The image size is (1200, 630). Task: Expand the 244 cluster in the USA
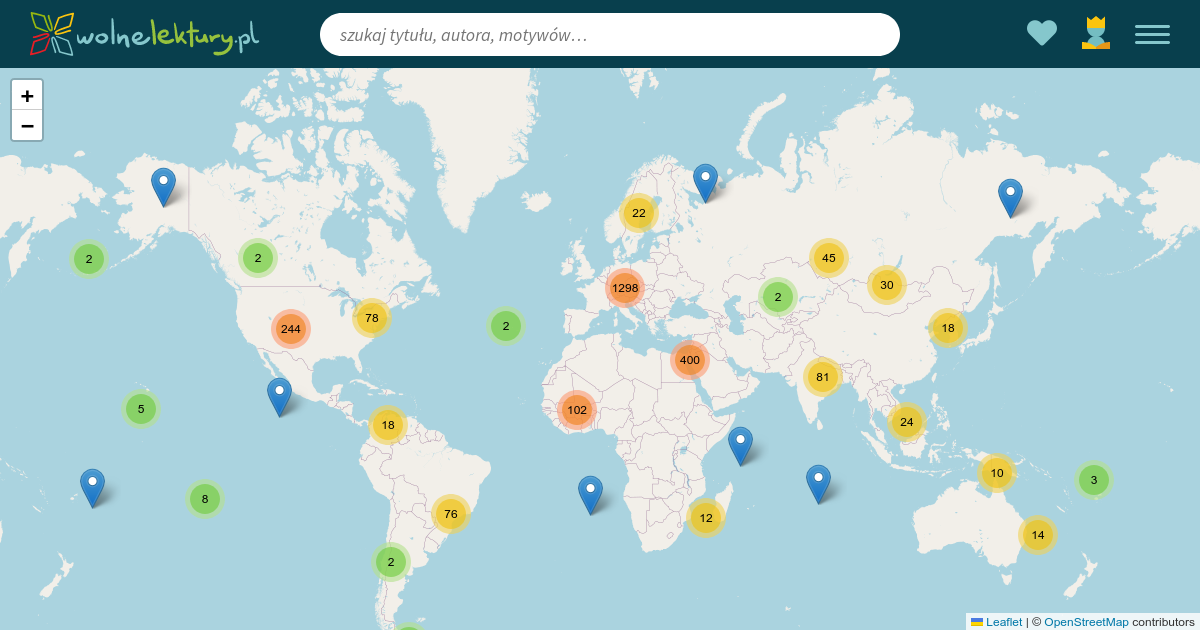pos(291,329)
